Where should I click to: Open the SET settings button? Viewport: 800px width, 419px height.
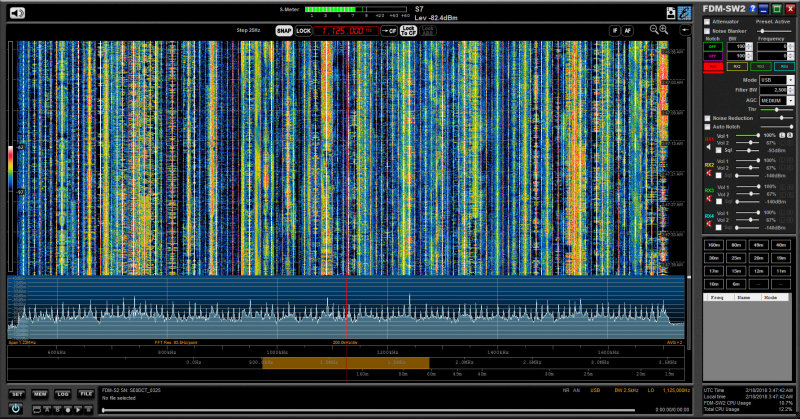click(x=17, y=394)
